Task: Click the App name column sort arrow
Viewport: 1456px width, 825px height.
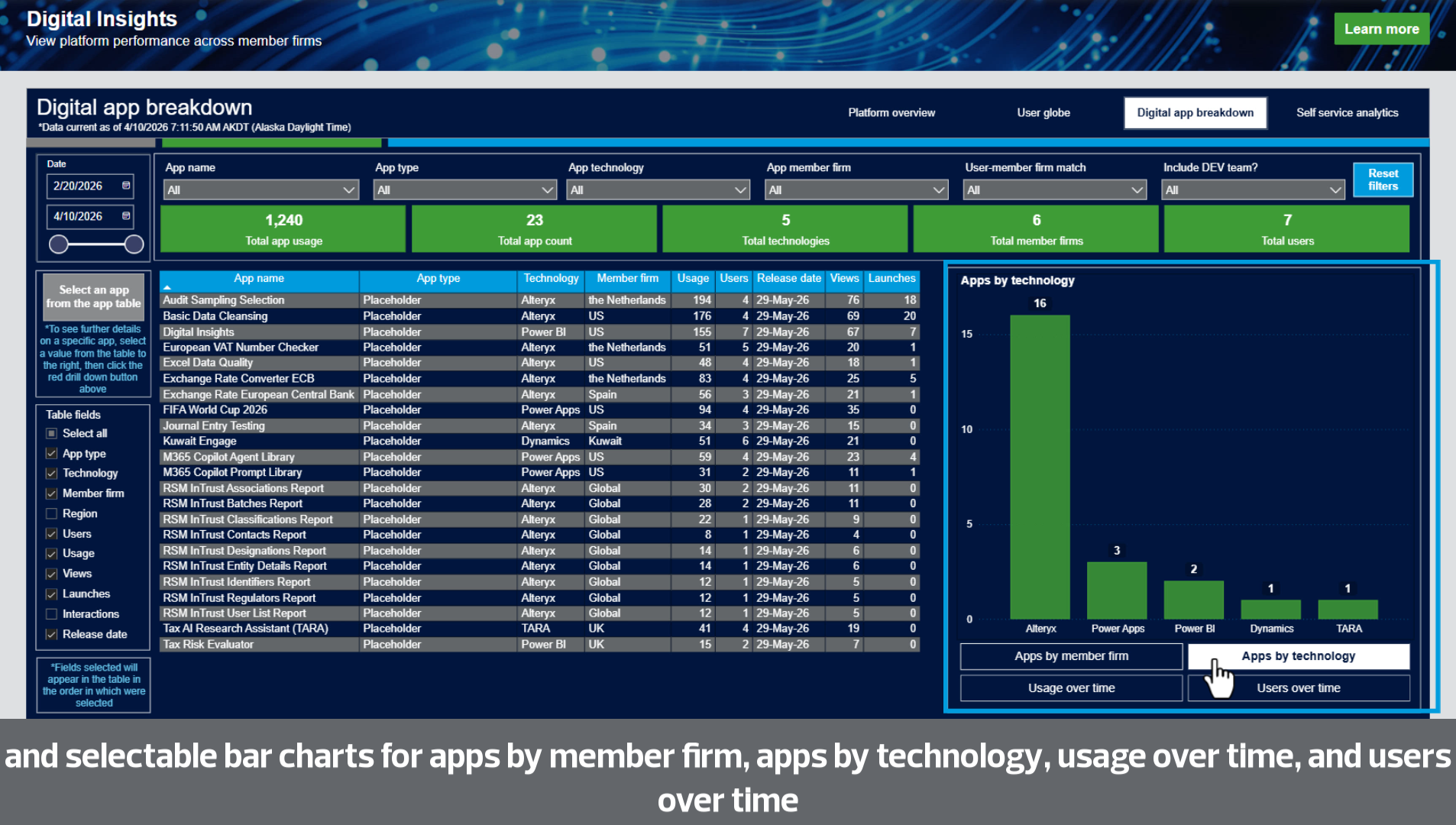Action: [x=167, y=287]
